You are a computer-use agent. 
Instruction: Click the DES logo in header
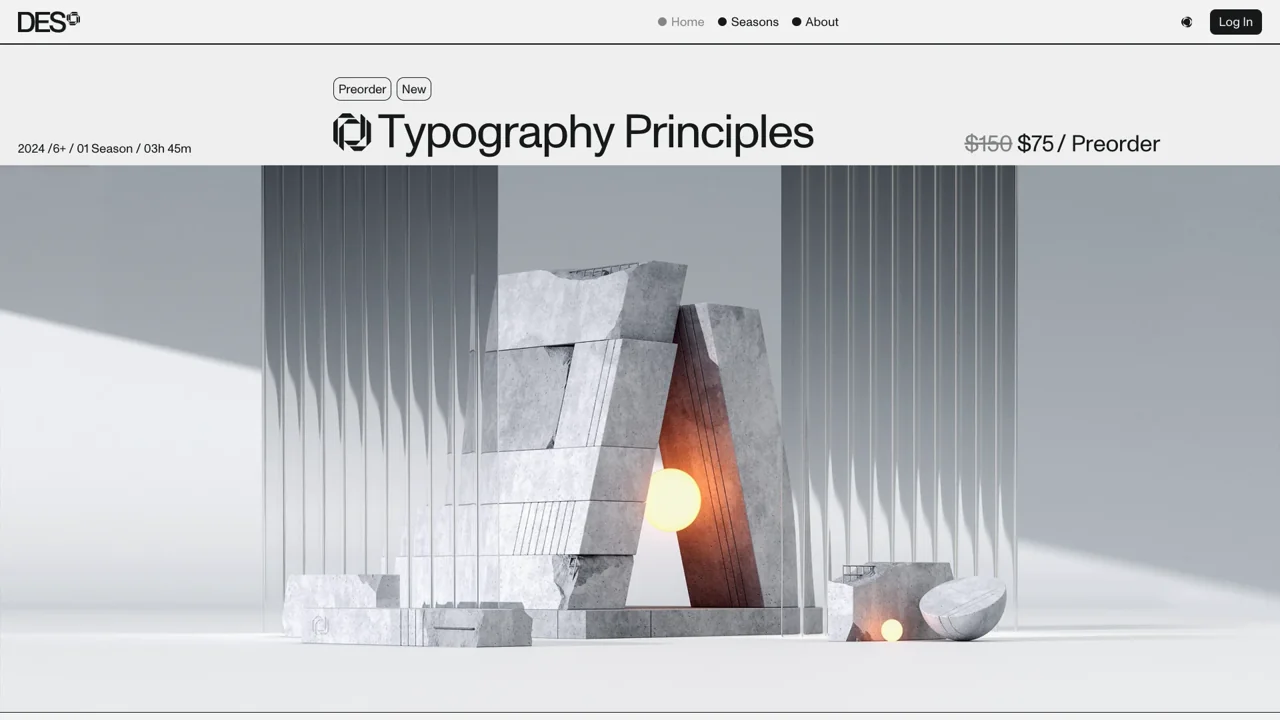coord(48,22)
